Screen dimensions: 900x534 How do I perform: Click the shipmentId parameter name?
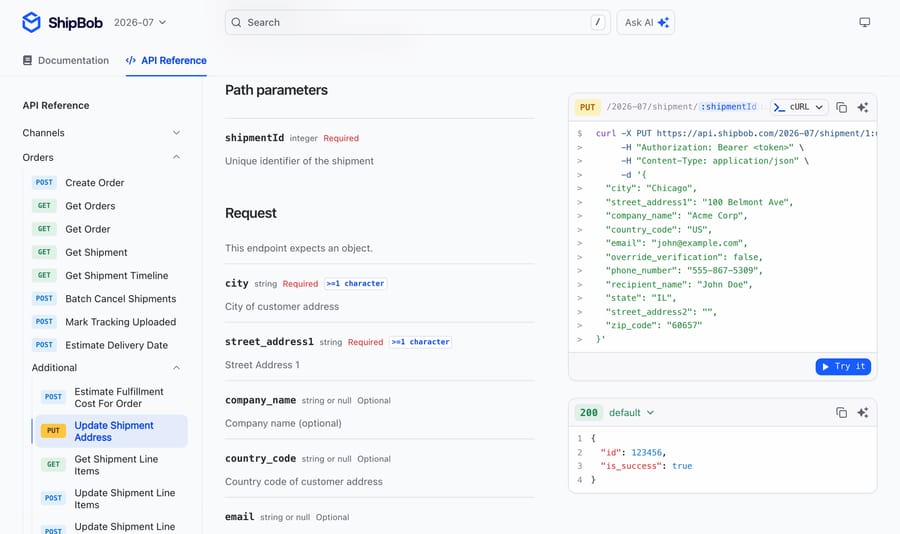pyautogui.click(x=254, y=138)
